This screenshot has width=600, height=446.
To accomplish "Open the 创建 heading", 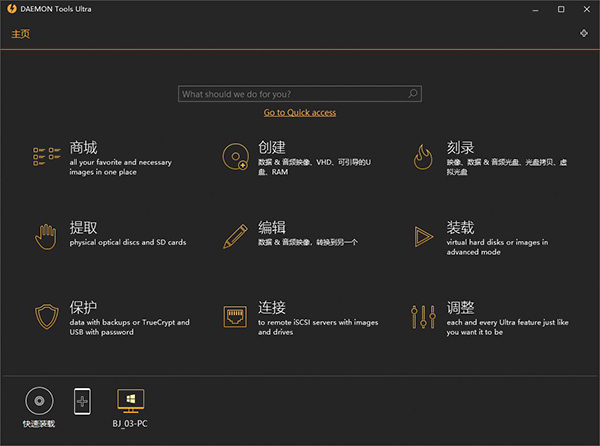I will click(x=272, y=148).
